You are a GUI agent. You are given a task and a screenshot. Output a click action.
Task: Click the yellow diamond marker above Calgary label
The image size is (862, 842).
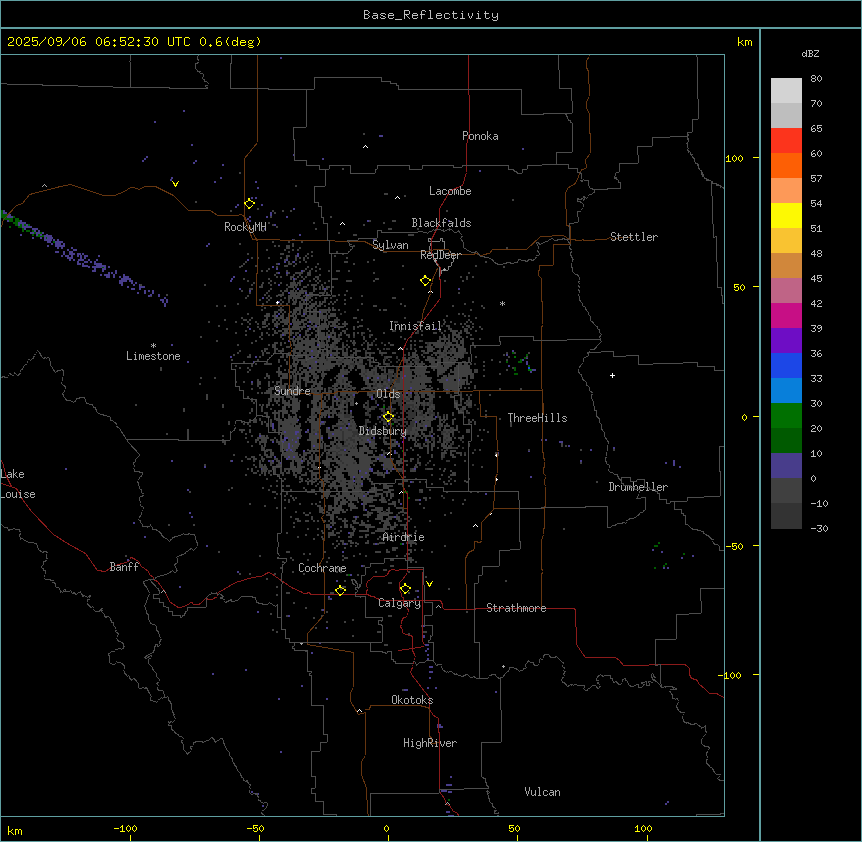point(405,588)
